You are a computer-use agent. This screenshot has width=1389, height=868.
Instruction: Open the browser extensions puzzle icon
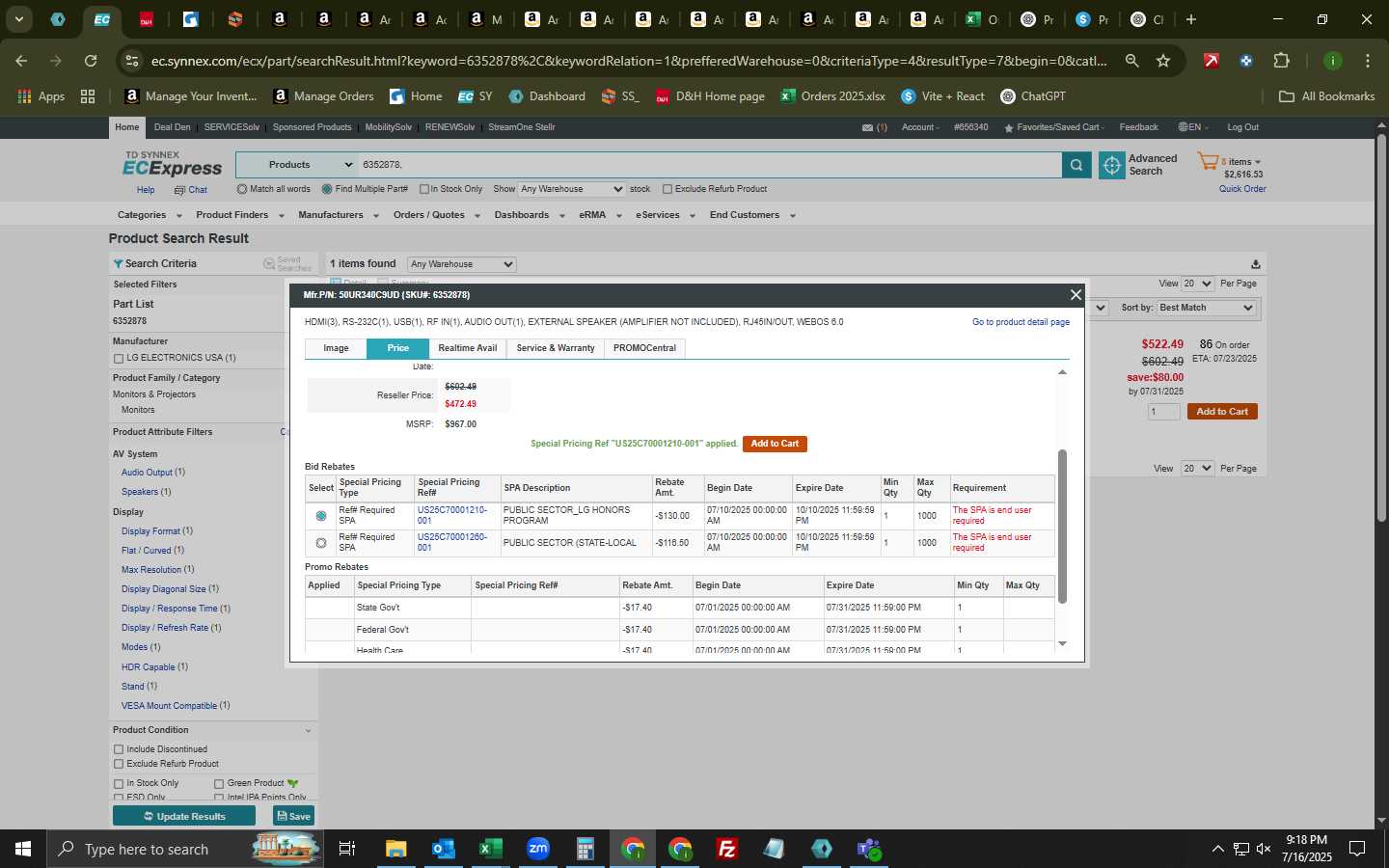click(1281, 61)
